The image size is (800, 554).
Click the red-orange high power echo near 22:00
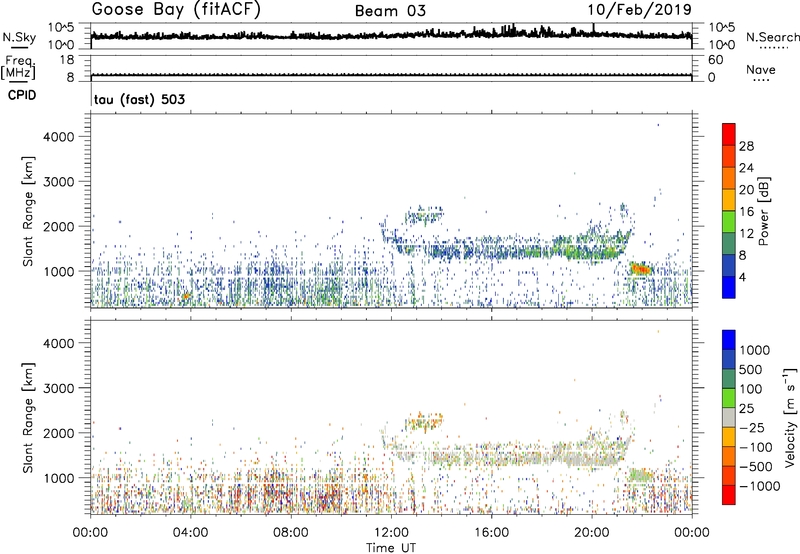[x=640, y=268]
